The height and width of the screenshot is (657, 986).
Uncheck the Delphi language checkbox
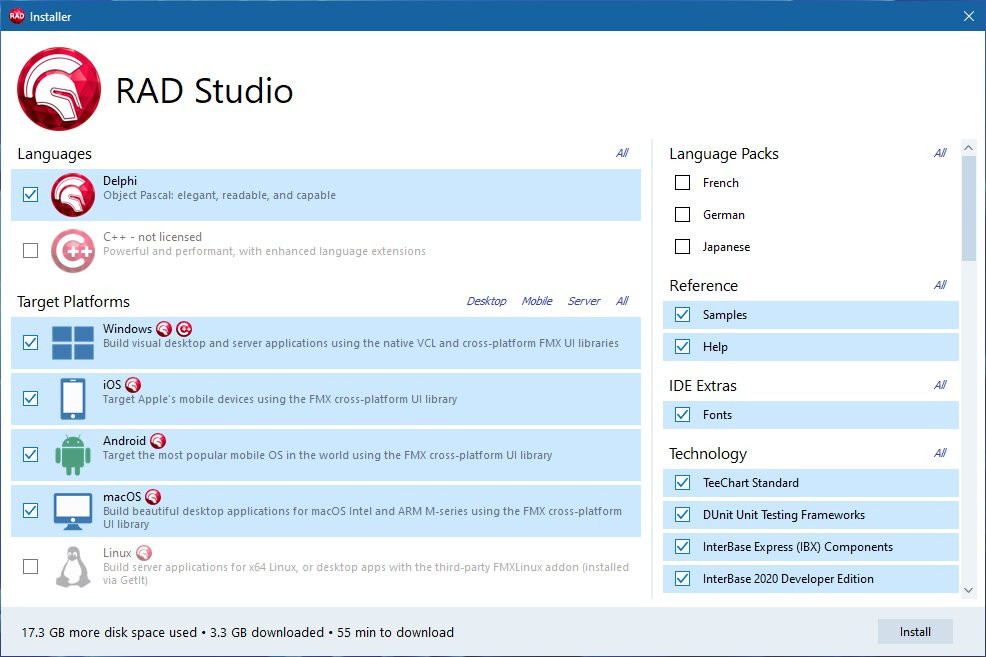[x=30, y=195]
